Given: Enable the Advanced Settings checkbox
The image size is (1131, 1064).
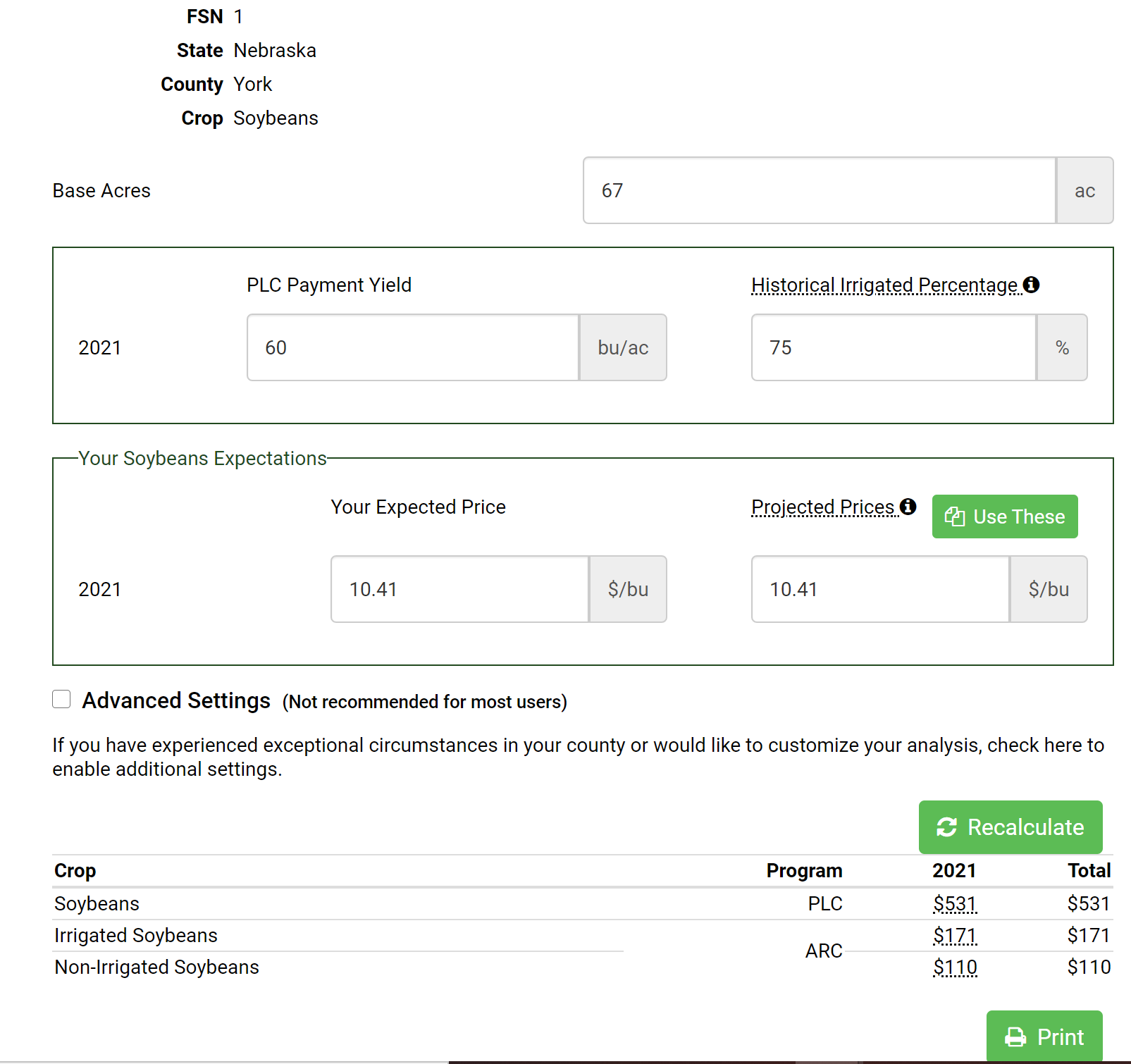Looking at the screenshot, I should point(62,699).
